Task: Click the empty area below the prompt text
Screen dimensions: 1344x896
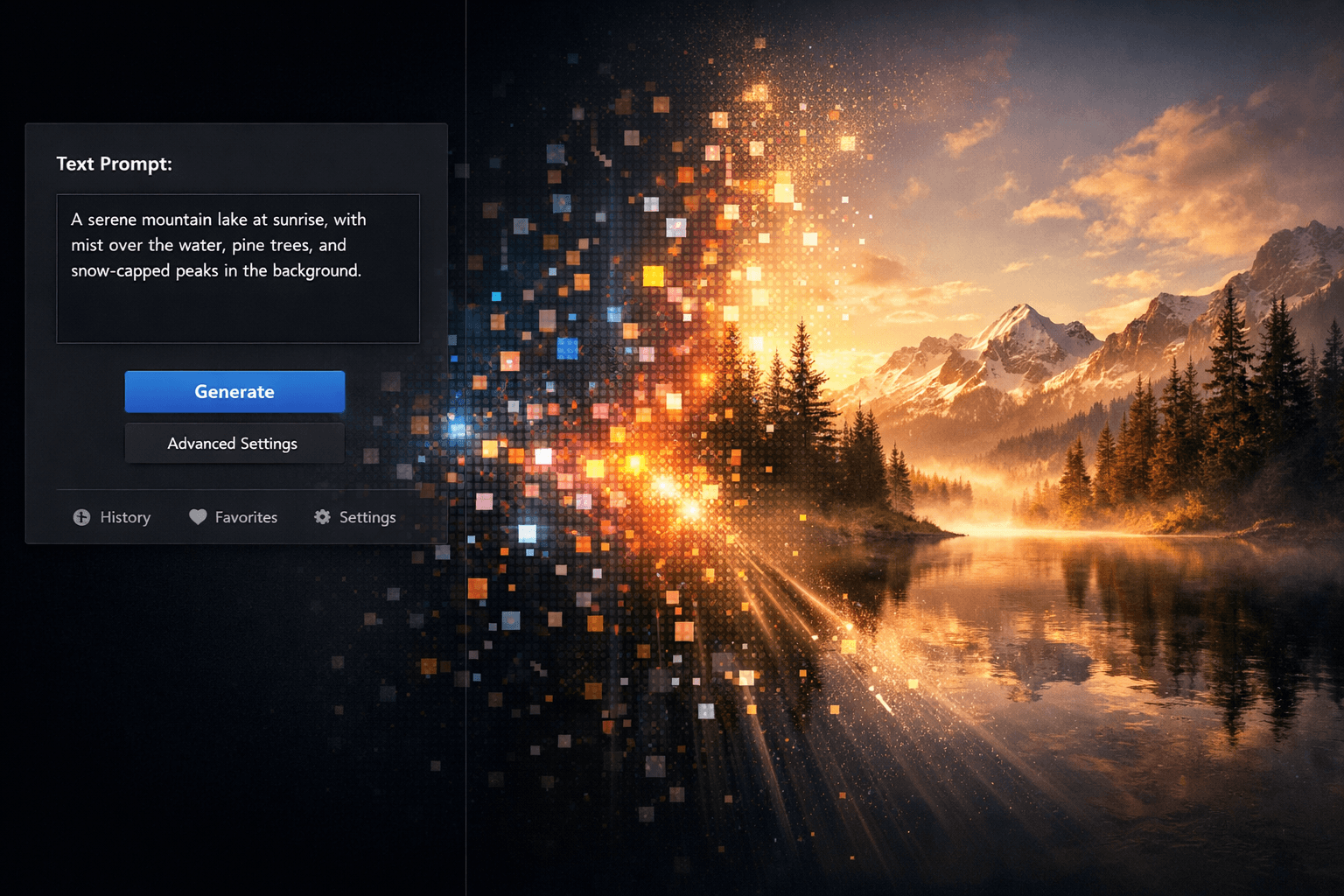Action: (x=237, y=313)
